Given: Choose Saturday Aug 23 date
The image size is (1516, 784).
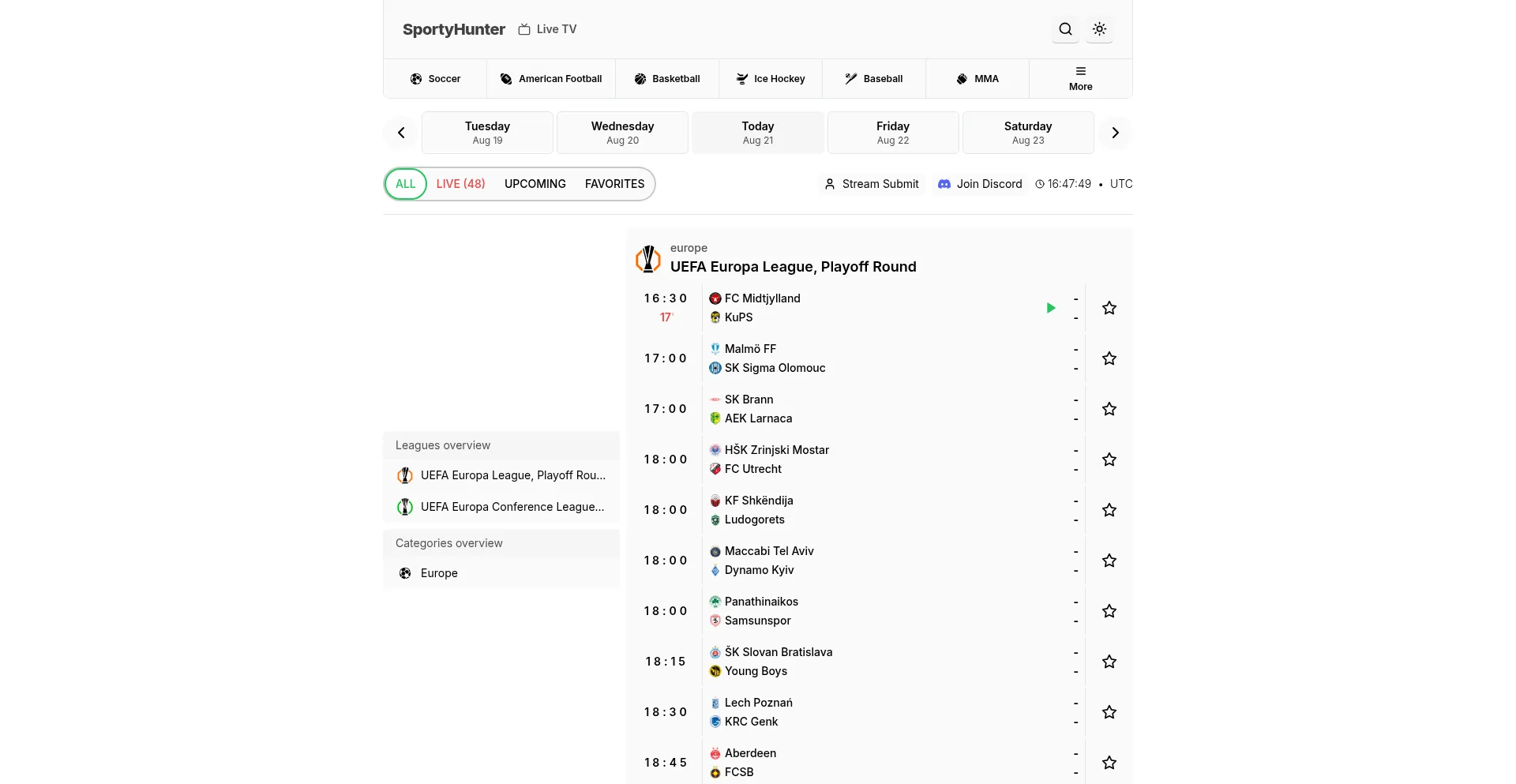Looking at the screenshot, I should tap(1028, 133).
